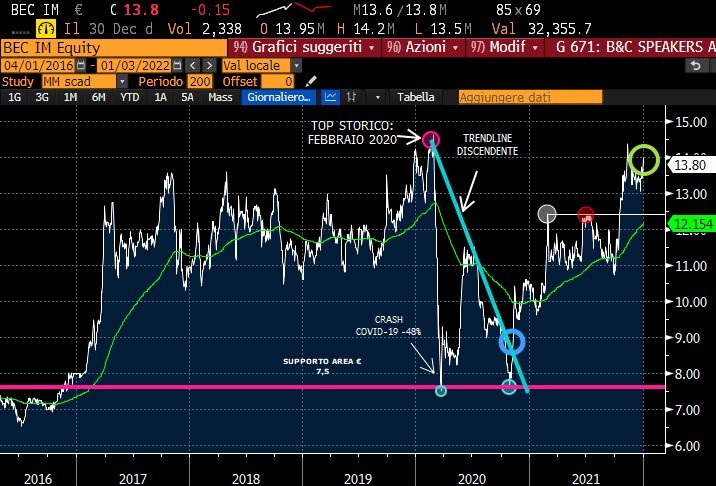
Task: Click the 2021 year axis label
Action: click(586, 479)
